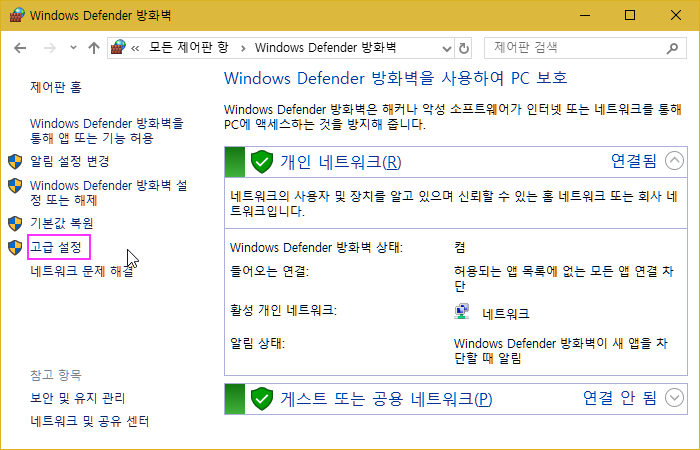Click the search magnifier icon
This screenshot has width=700, height=450.
point(672,48)
